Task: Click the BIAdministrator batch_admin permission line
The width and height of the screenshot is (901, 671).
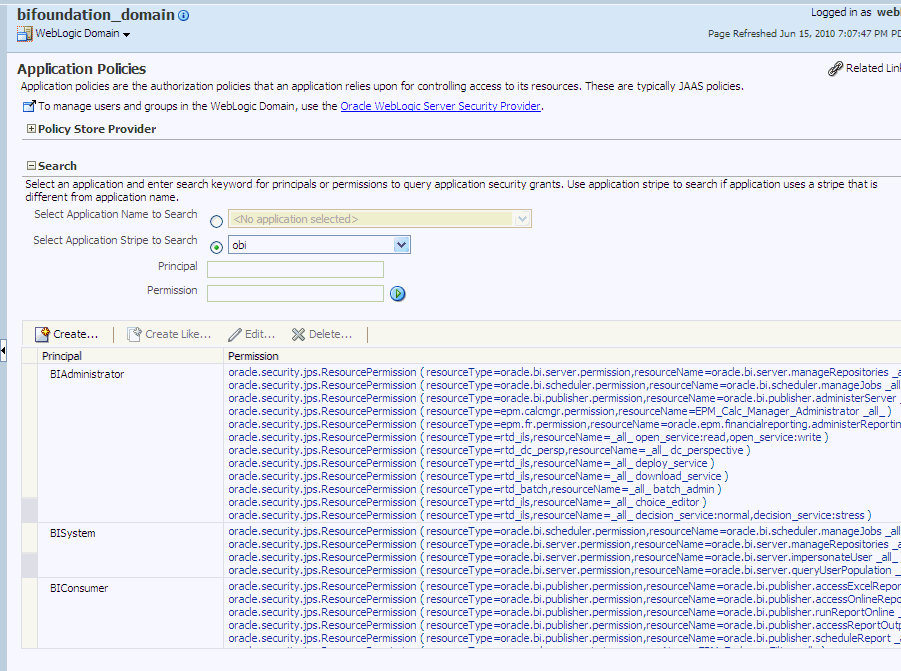Action: click(x=475, y=489)
